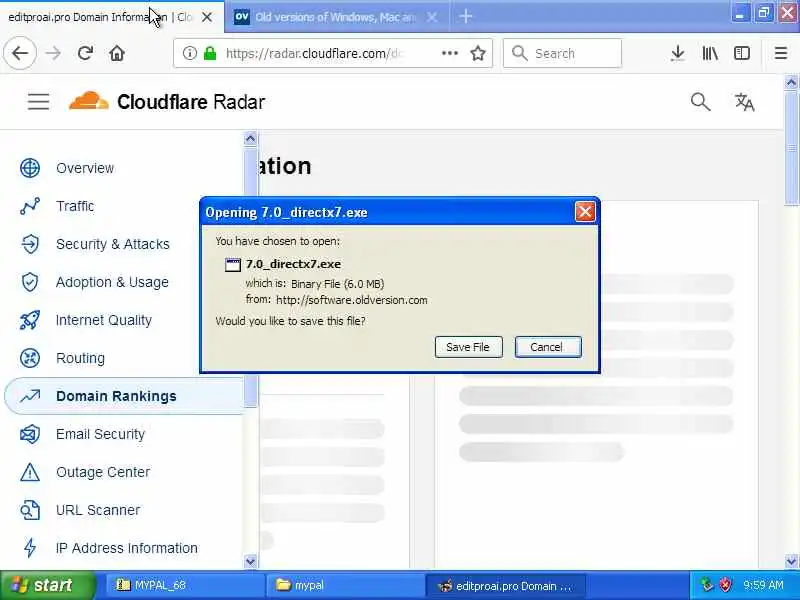The height and width of the screenshot is (600, 800).
Task: Toggle the browser sidebar view icon
Action: [741, 53]
